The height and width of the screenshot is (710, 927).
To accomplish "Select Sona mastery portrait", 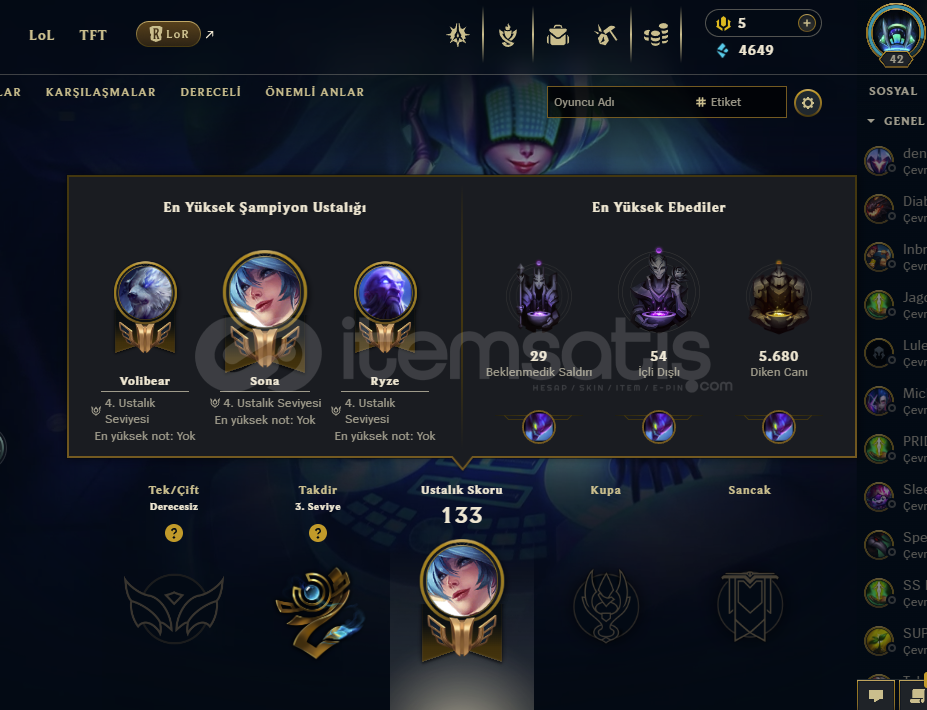I will click(x=265, y=291).
